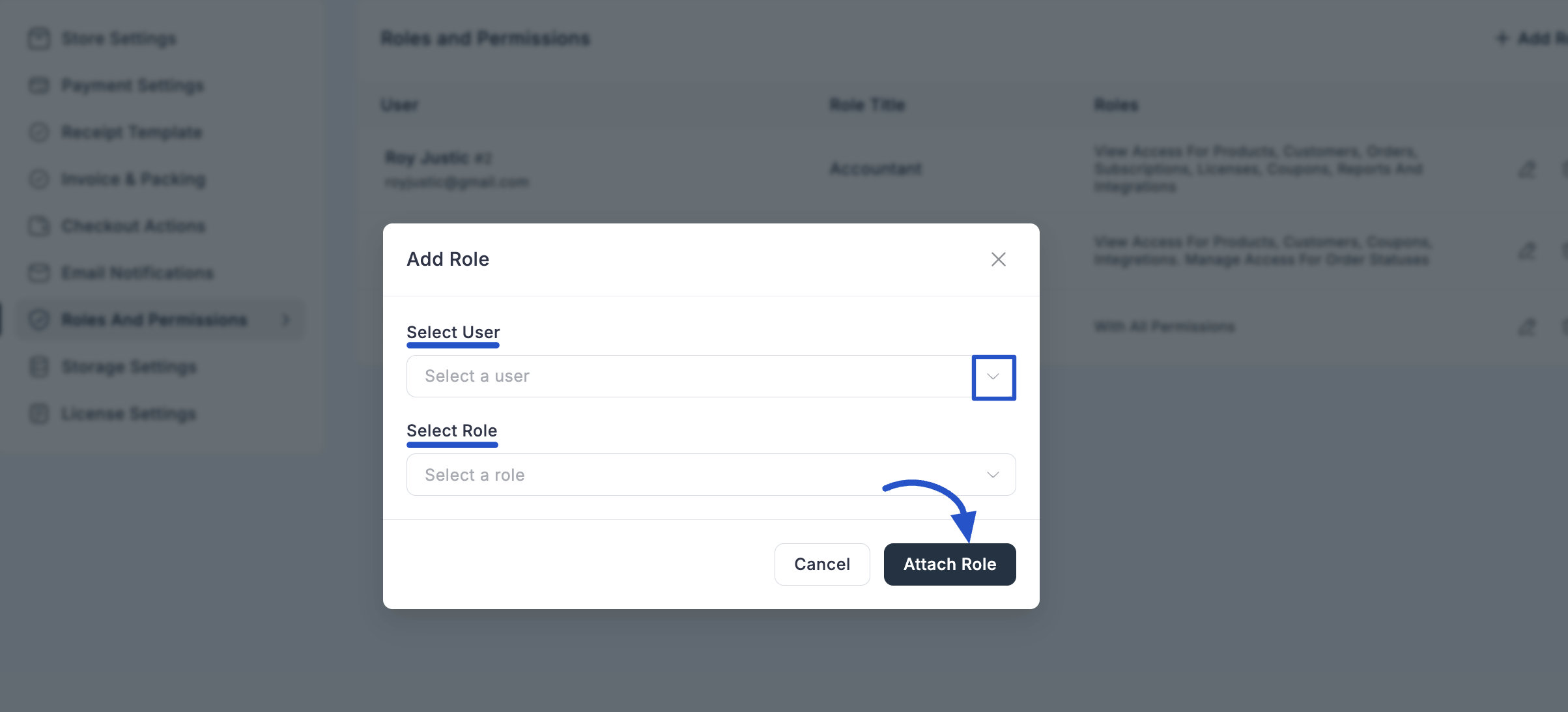
Task: Close the Add Role dialog with the X
Action: tap(999, 259)
